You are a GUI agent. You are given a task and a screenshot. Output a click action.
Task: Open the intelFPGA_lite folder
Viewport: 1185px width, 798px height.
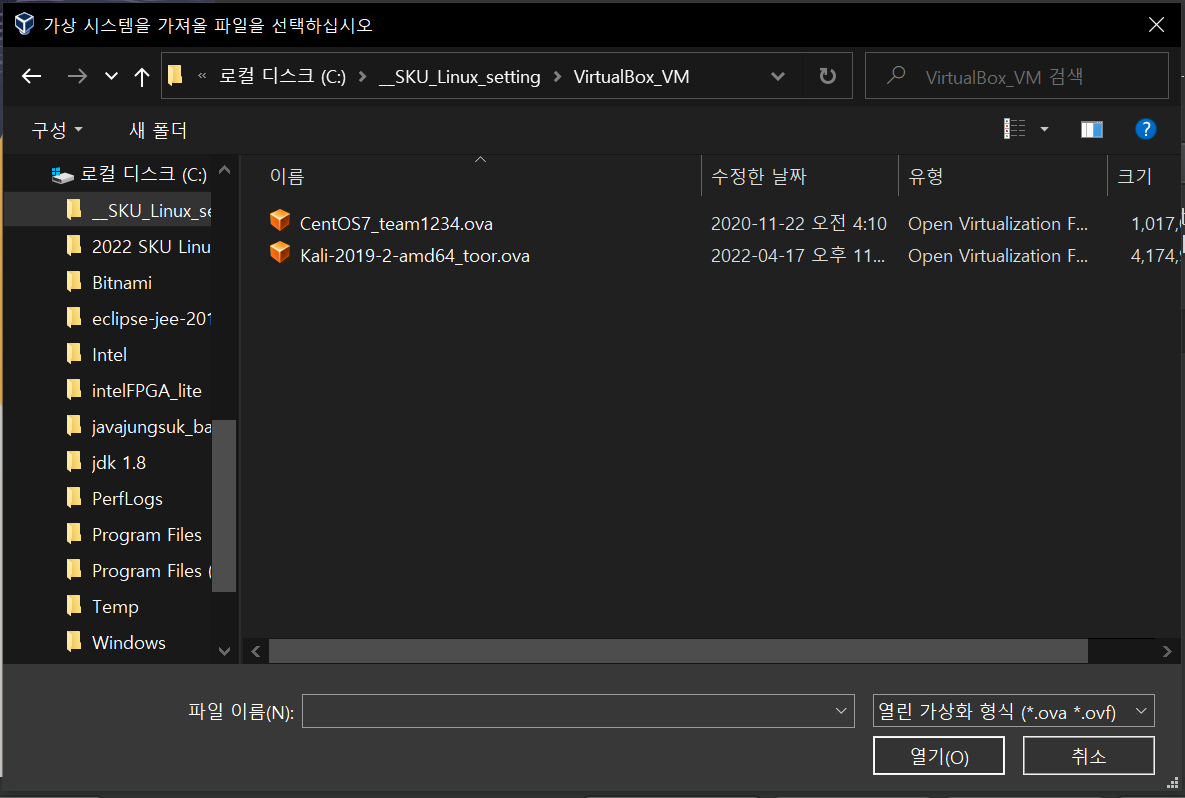(147, 391)
